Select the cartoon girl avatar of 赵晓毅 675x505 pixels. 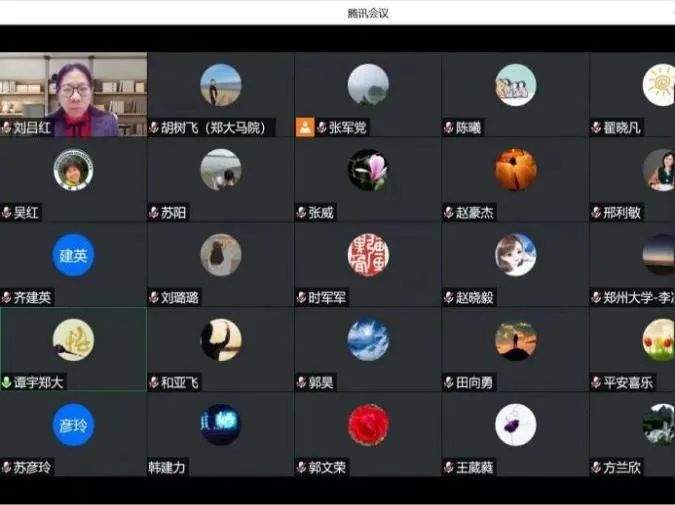pyautogui.click(x=516, y=255)
